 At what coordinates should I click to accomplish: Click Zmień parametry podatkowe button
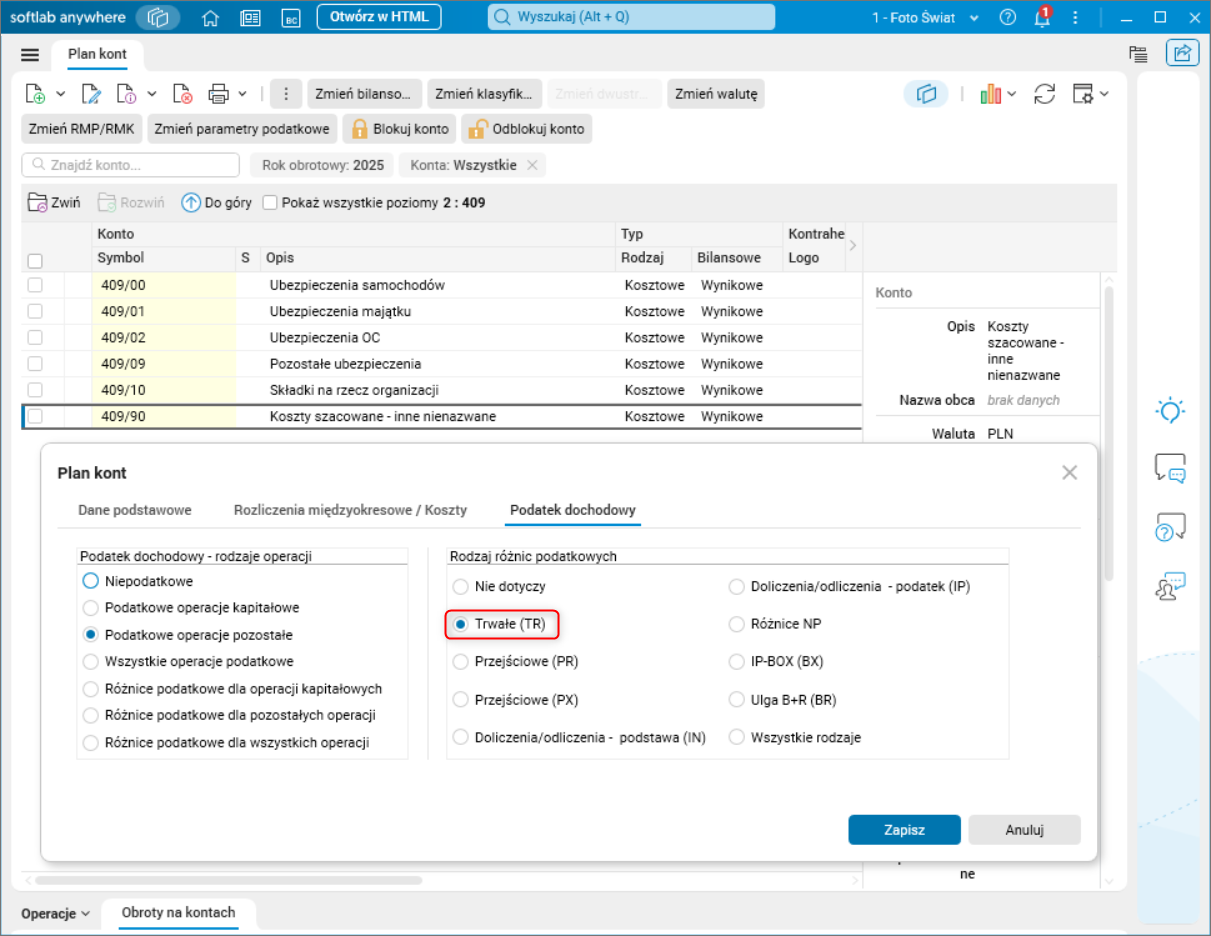pyautogui.click(x=242, y=129)
